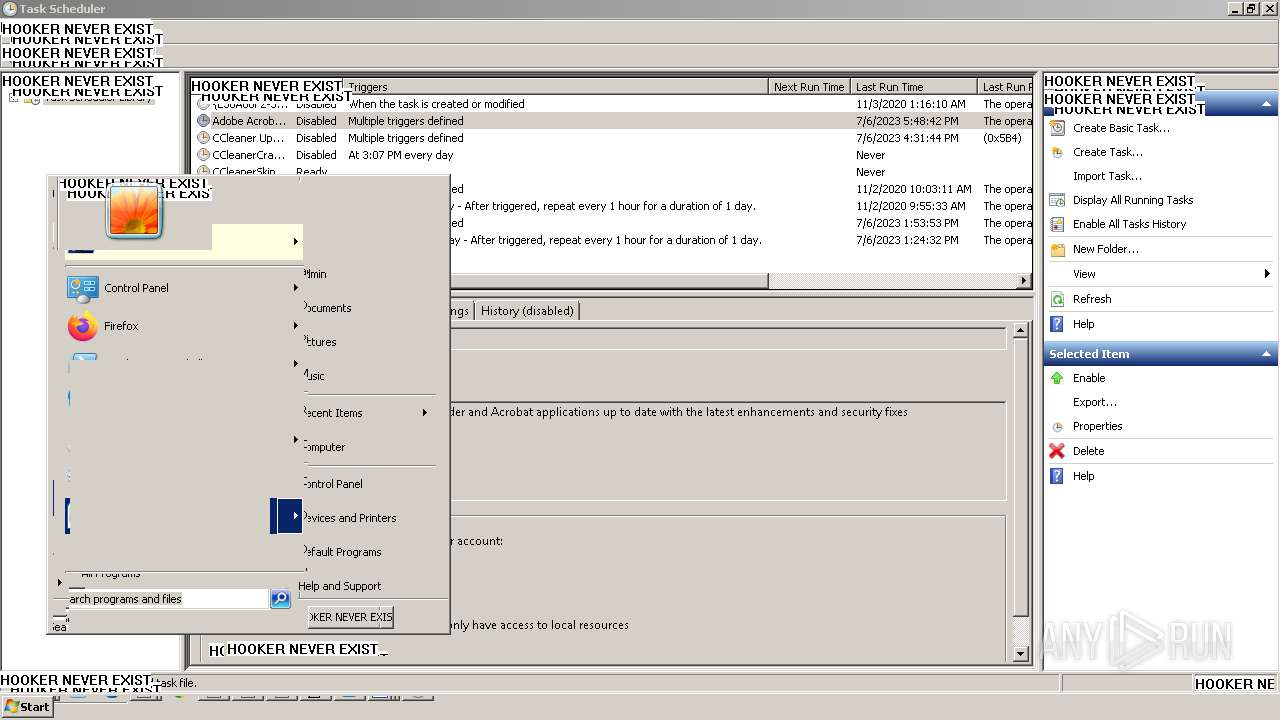Click the Create Basic Task icon

(x=1057, y=128)
